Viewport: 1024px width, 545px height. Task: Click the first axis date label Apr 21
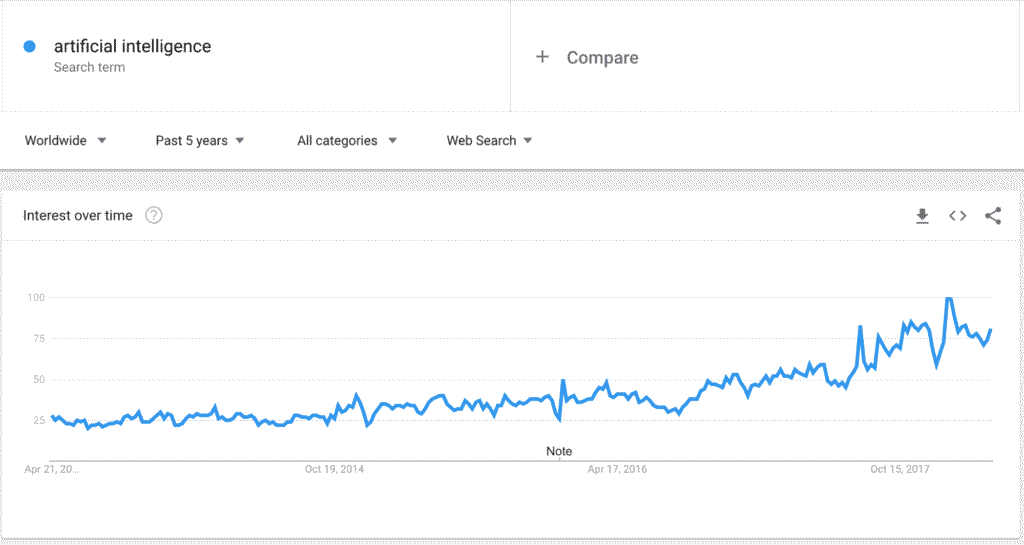tap(51, 468)
